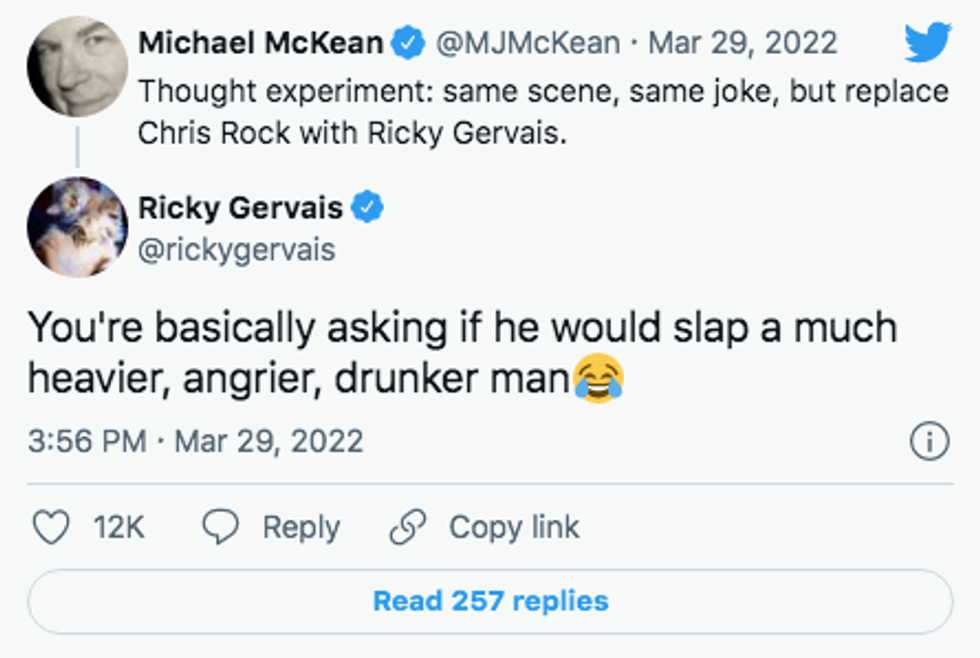Click Michael McKean's verified badge
Image resolution: width=980 pixels, height=658 pixels.
pos(405,43)
